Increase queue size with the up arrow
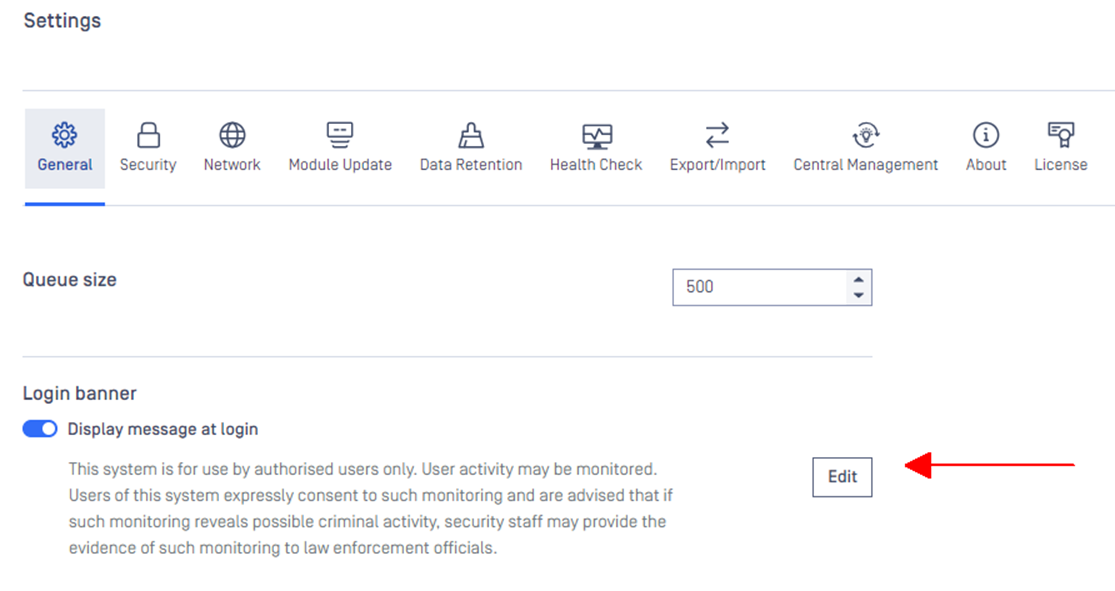The height and width of the screenshot is (591, 1115). coord(859,279)
